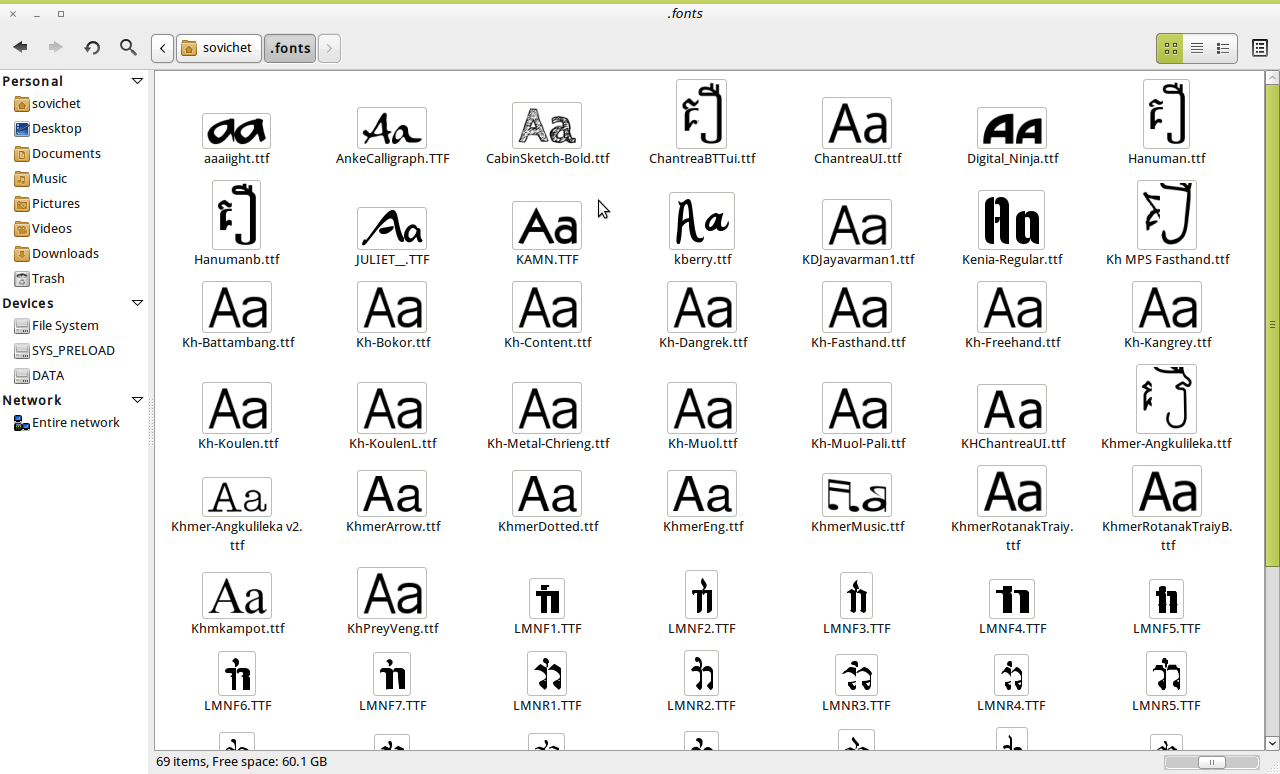Open Entire network in the sidebar
Viewport: 1280px width, 774px height.
click(x=75, y=423)
